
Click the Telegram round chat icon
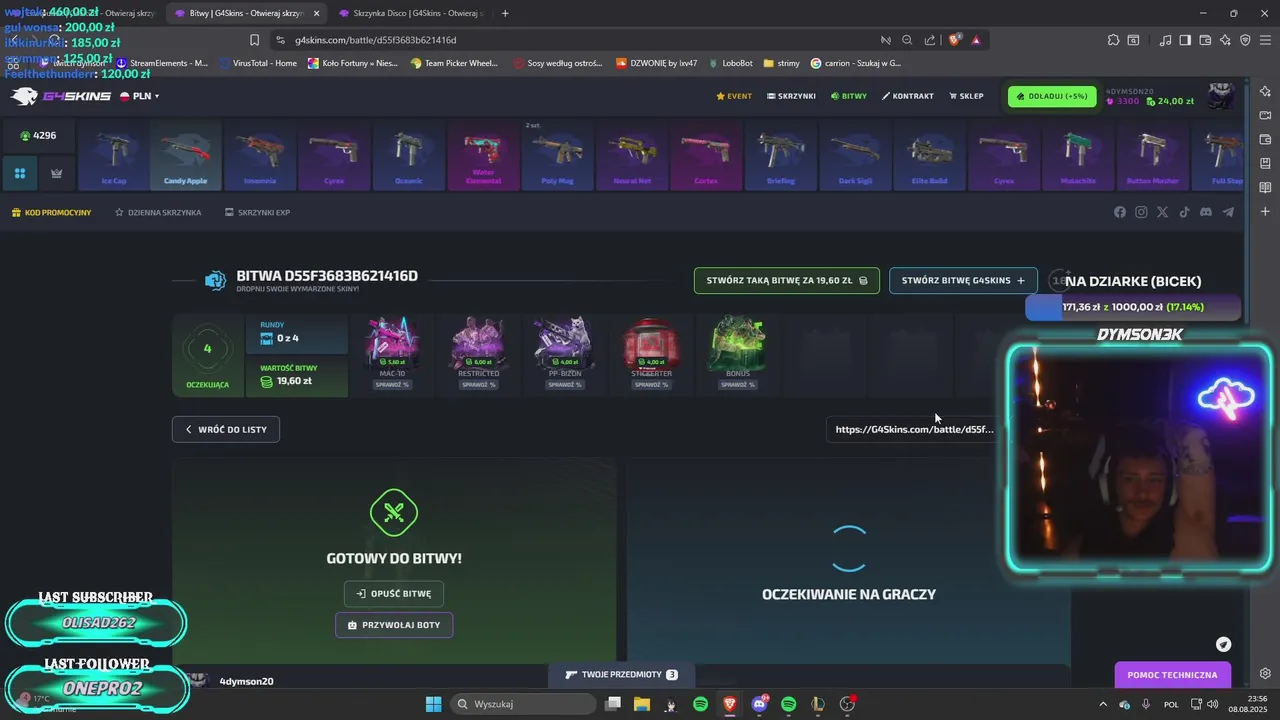click(x=1223, y=644)
